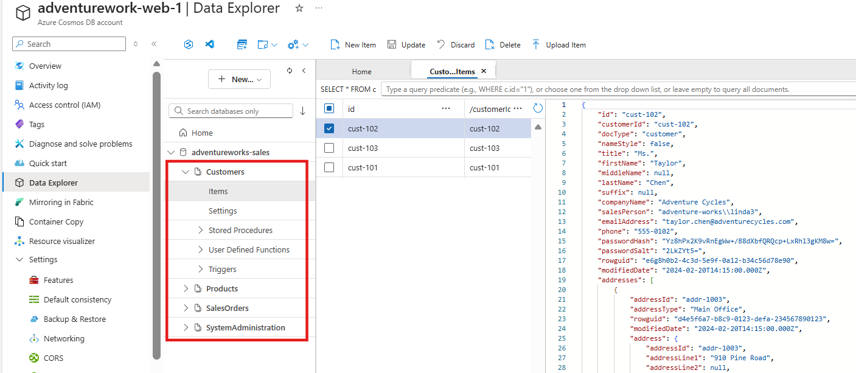Toggle the select-all items checkbox
The image size is (856, 373).
click(329, 109)
